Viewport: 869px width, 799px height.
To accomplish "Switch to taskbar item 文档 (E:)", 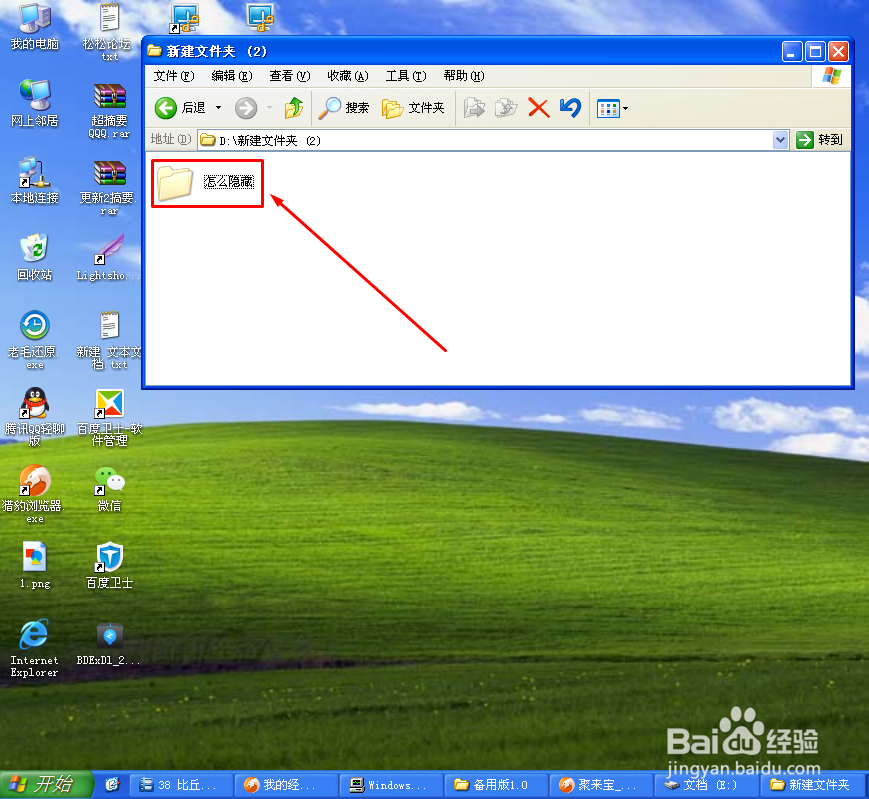I will coord(706,785).
